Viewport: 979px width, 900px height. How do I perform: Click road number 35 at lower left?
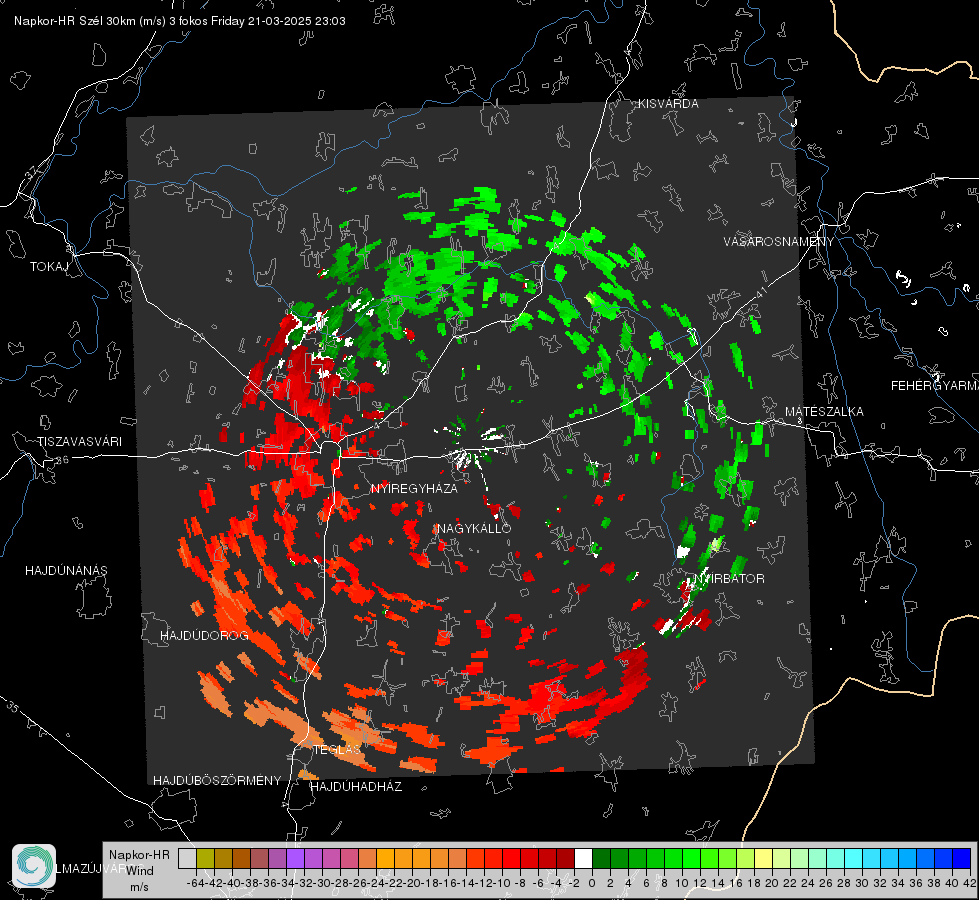point(14,708)
